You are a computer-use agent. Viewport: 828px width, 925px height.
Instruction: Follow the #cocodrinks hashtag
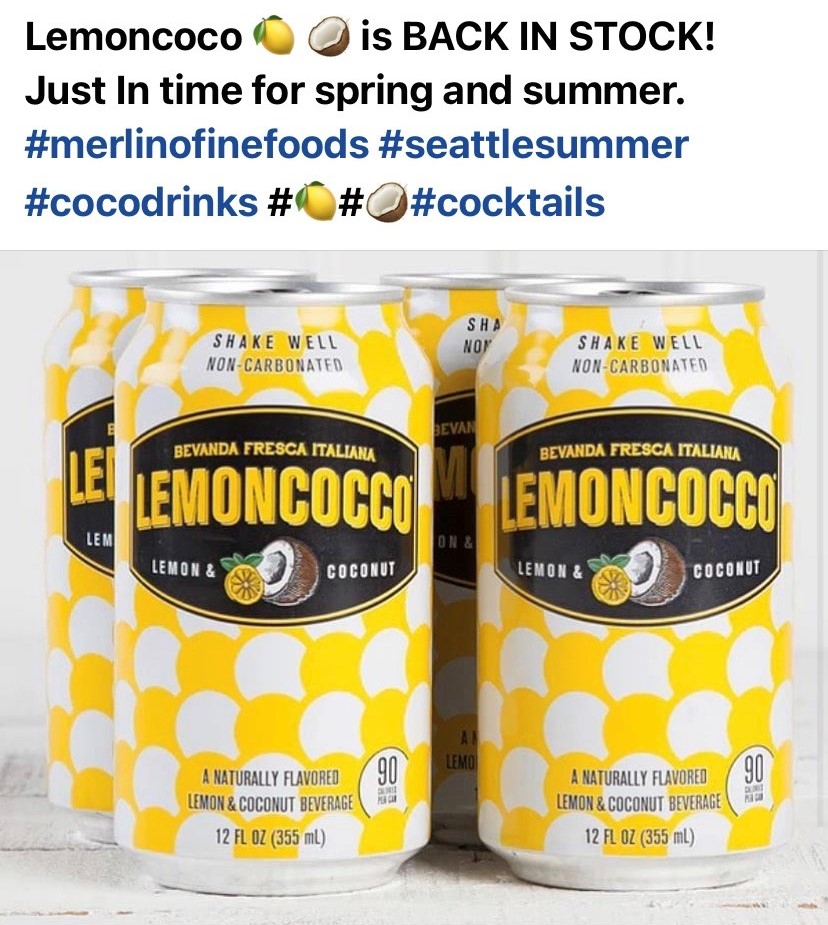click(142, 201)
